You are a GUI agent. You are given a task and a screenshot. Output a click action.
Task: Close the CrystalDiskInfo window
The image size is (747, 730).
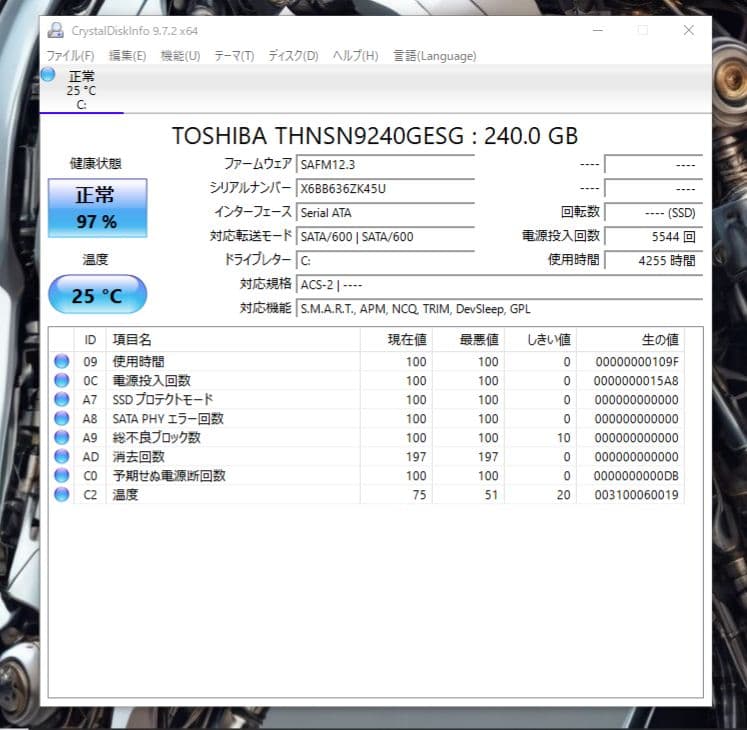coord(688,30)
